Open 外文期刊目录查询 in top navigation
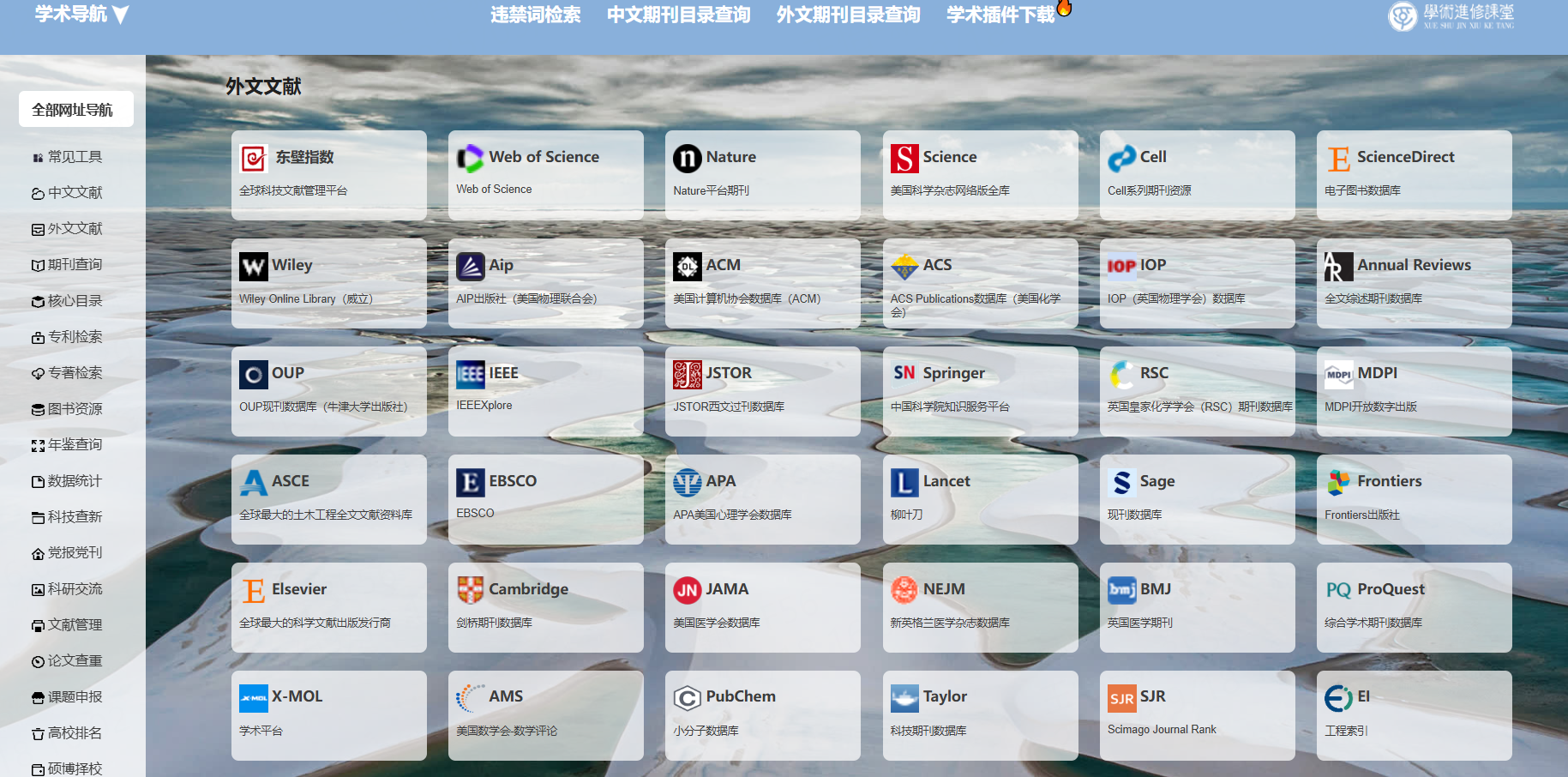This screenshot has height=777, width=1568. (849, 15)
